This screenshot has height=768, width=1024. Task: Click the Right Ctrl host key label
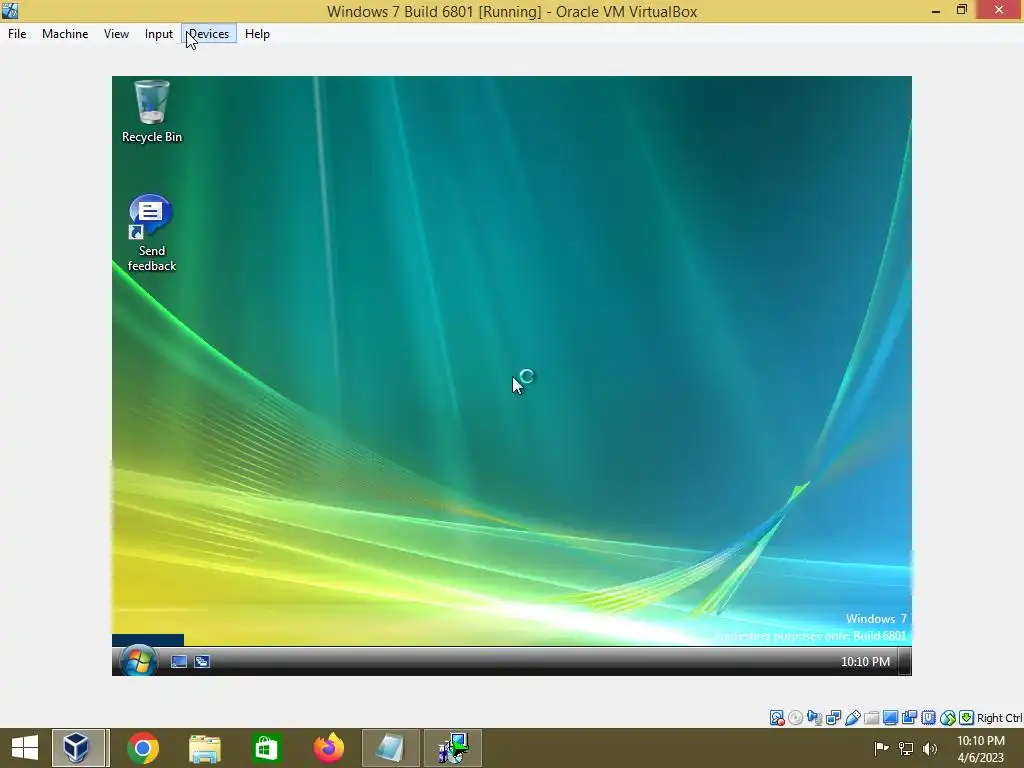point(999,718)
